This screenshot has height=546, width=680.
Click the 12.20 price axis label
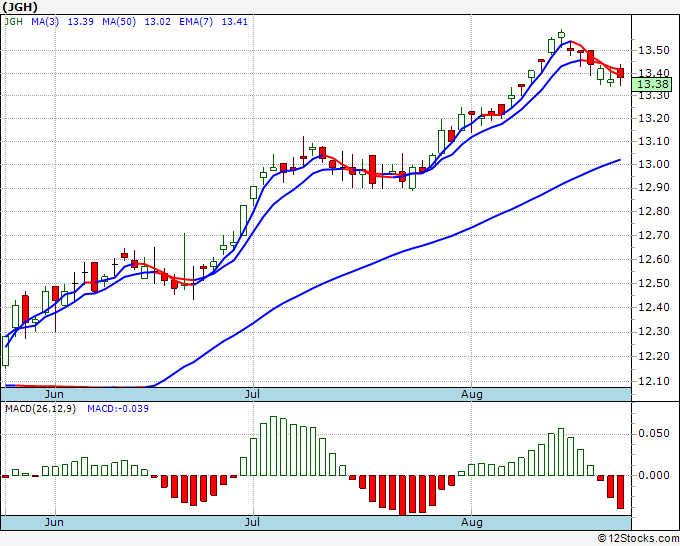click(x=654, y=356)
